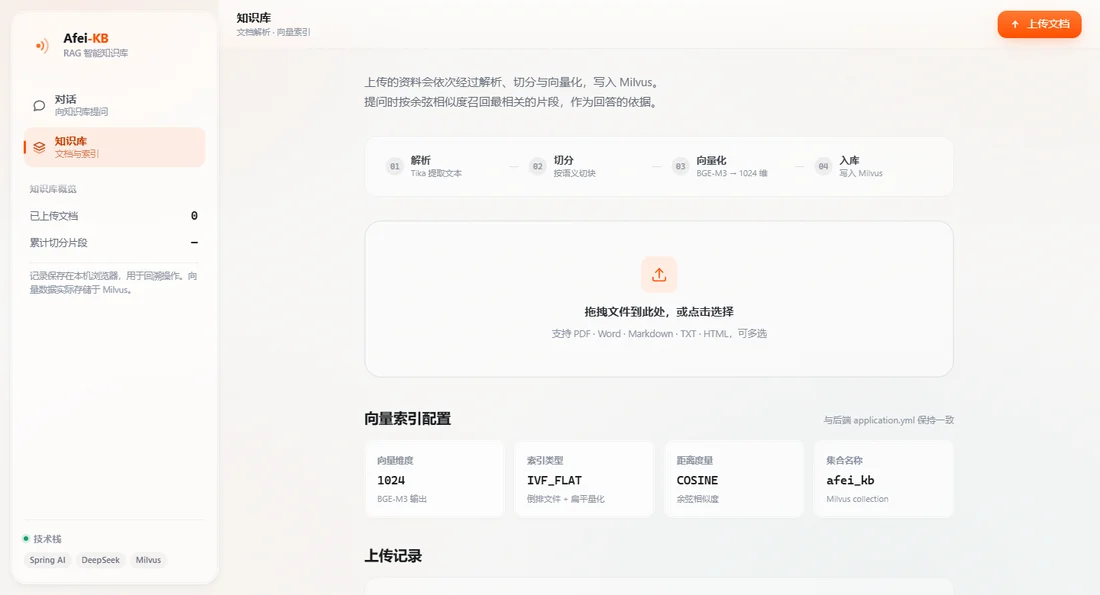Click the 倒排文件 + 扁平量化 caption
The height and width of the screenshot is (595, 1100).
(565, 500)
